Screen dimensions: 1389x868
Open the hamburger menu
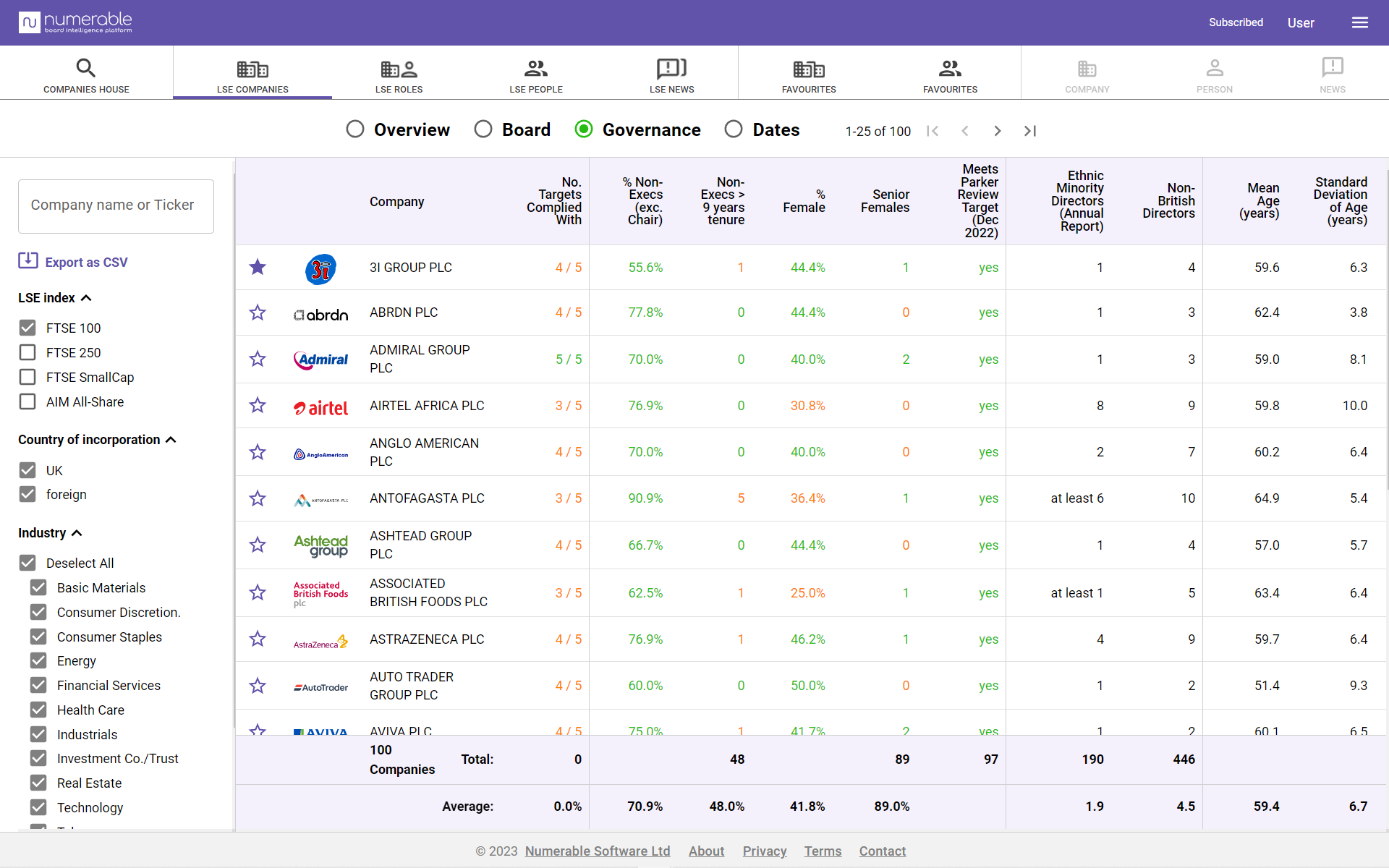coord(1360,22)
